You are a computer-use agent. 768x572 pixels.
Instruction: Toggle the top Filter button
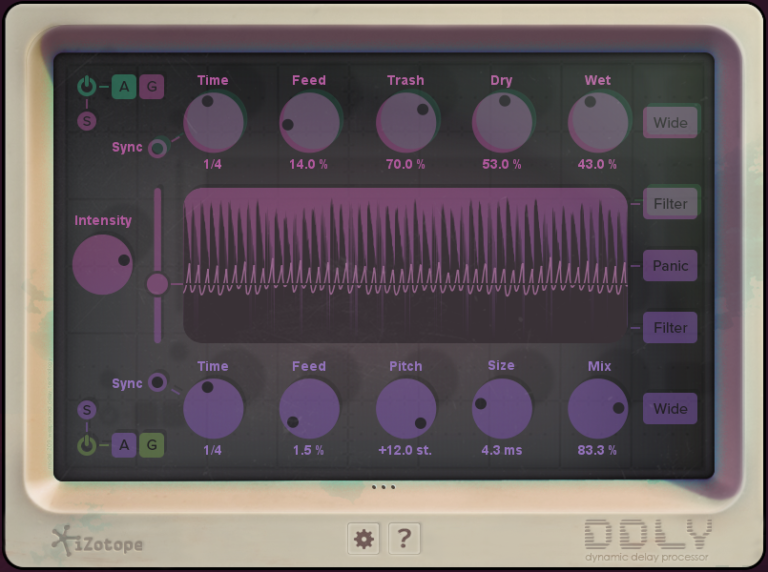point(670,203)
